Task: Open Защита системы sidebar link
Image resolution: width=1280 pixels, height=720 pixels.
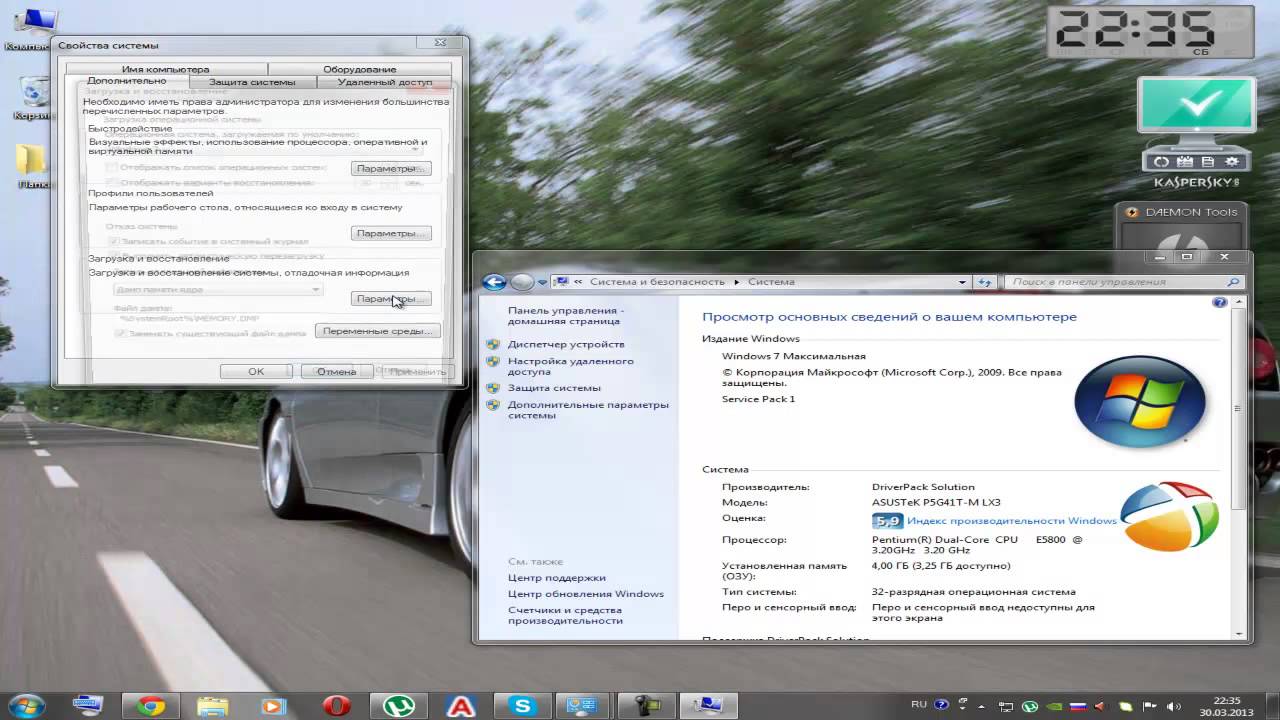Action: (554, 388)
